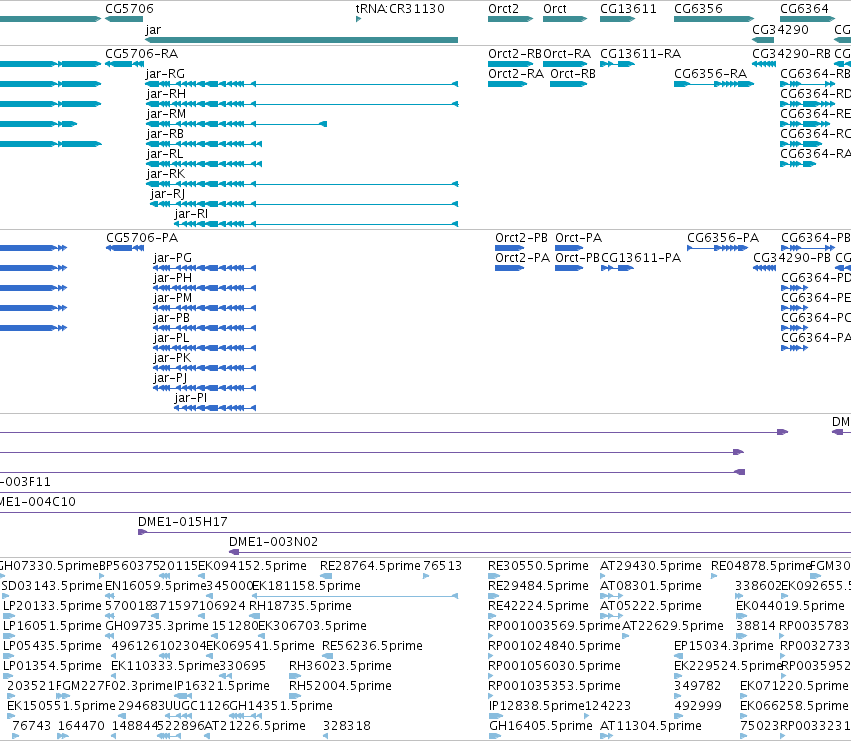This screenshot has height=741, width=851.
Task: Click the tRNA:CR31130 gene label
Action: click(400, 9)
